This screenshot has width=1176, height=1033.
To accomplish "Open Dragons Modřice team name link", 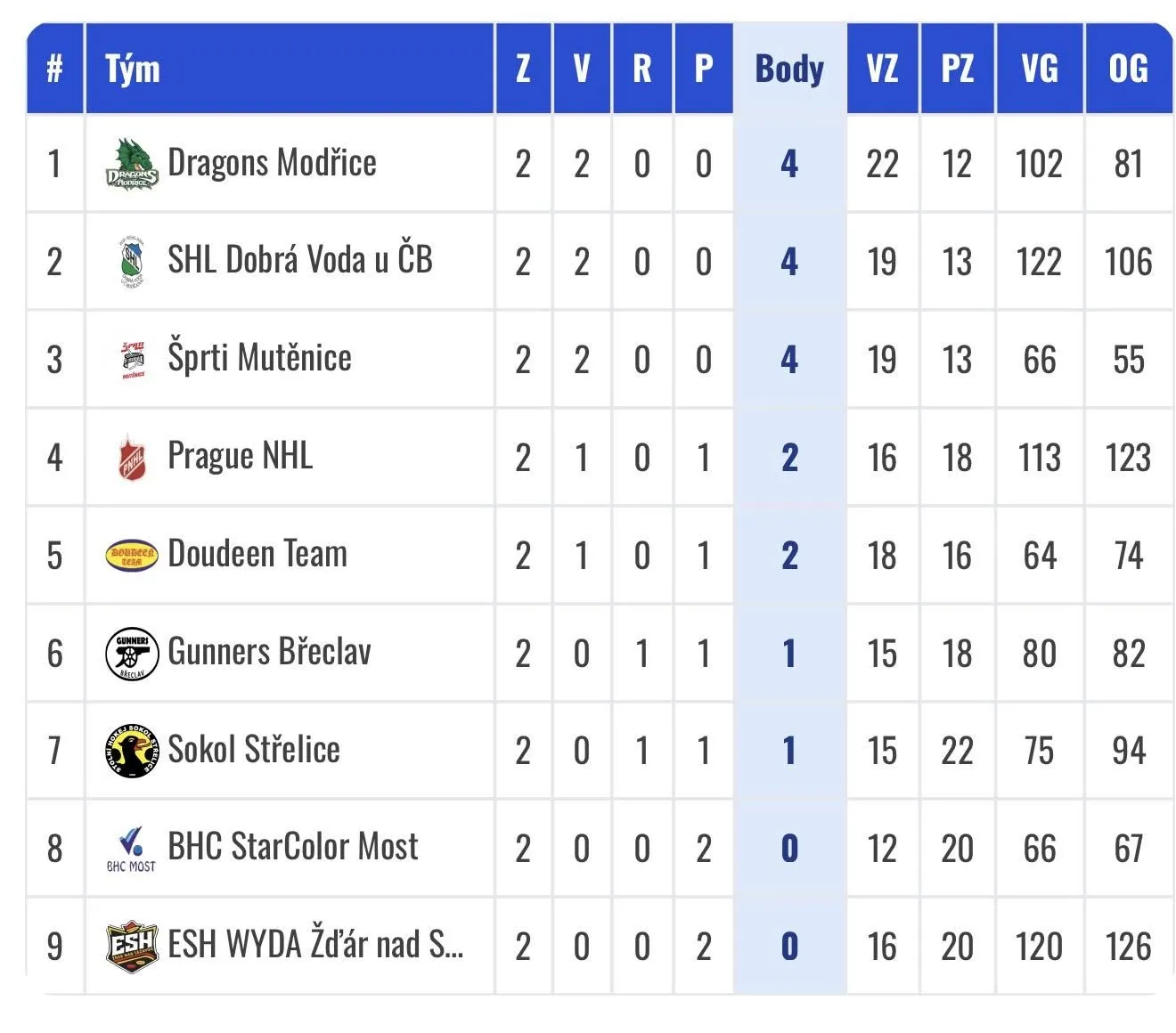I will [272, 163].
